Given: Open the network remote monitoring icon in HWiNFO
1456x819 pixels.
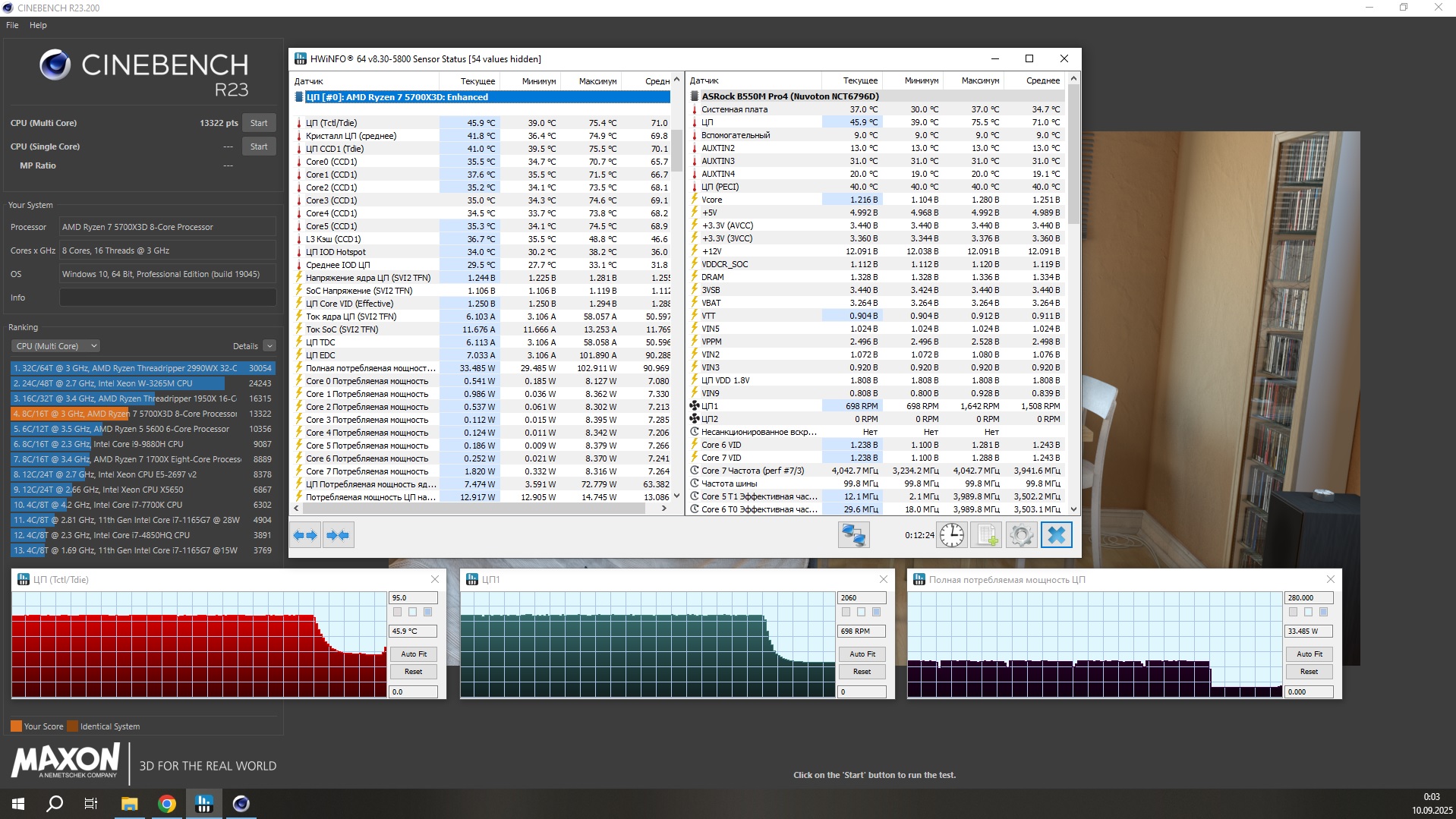Looking at the screenshot, I should point(853,535).
